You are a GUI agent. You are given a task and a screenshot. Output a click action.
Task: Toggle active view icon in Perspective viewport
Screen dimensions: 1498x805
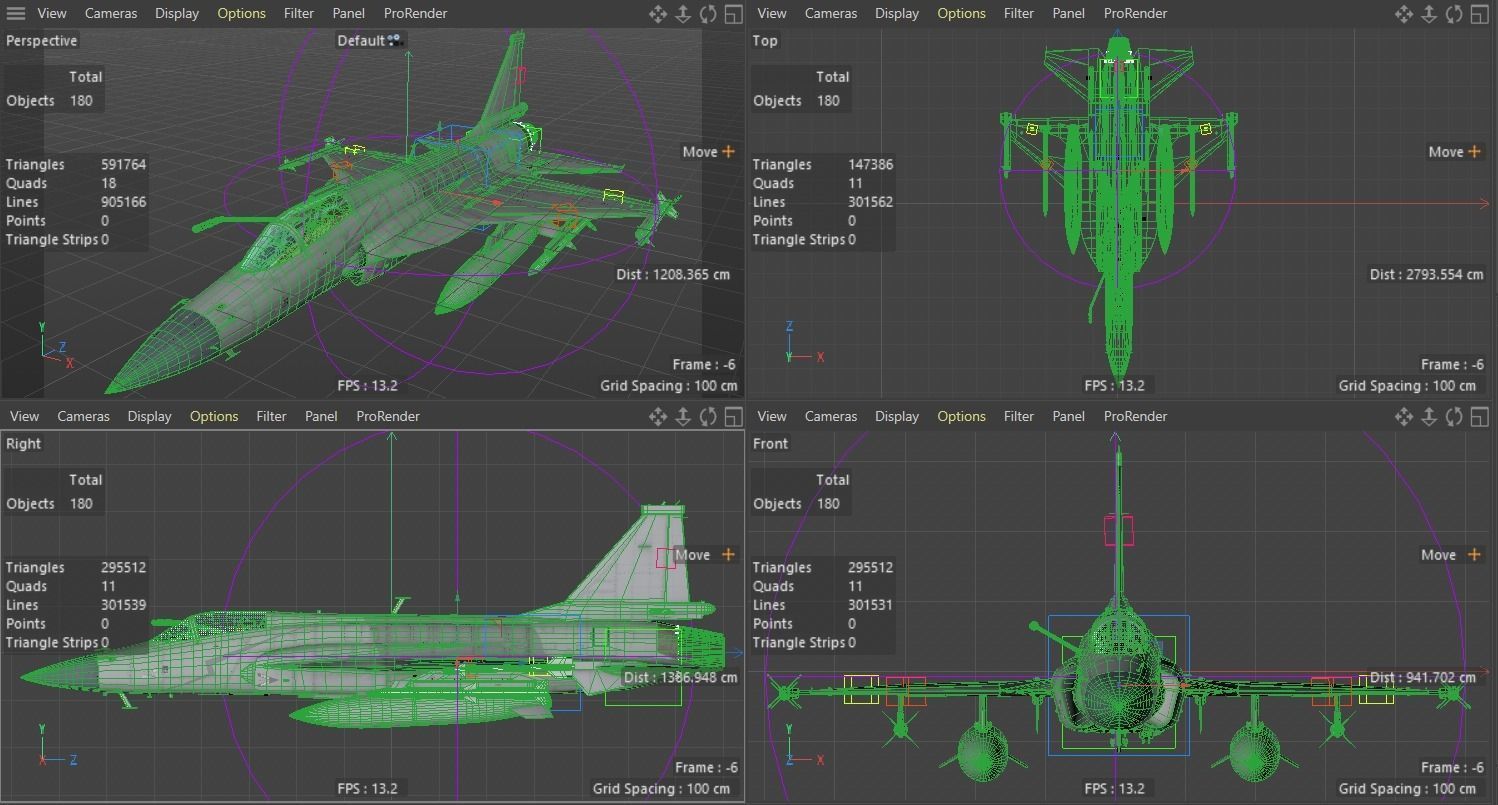[x=734, y=13]
